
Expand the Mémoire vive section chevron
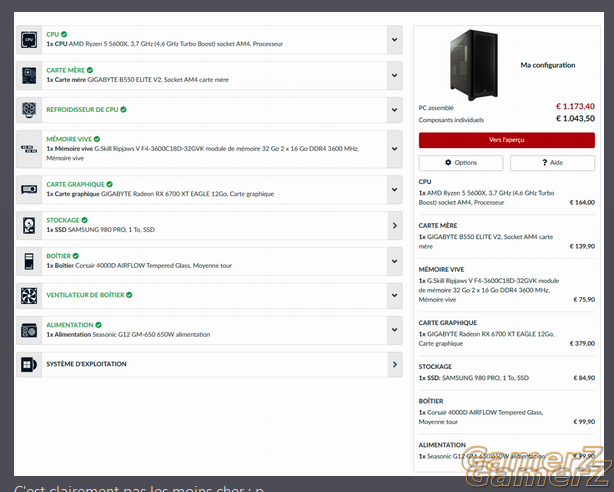[x=395, y=149]
